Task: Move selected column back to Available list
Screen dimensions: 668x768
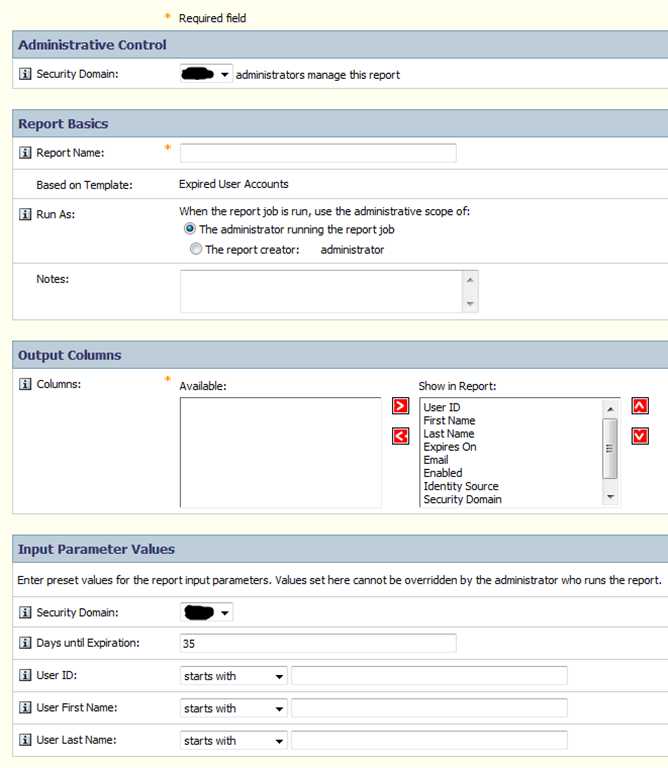Action: tap(401, 436)
